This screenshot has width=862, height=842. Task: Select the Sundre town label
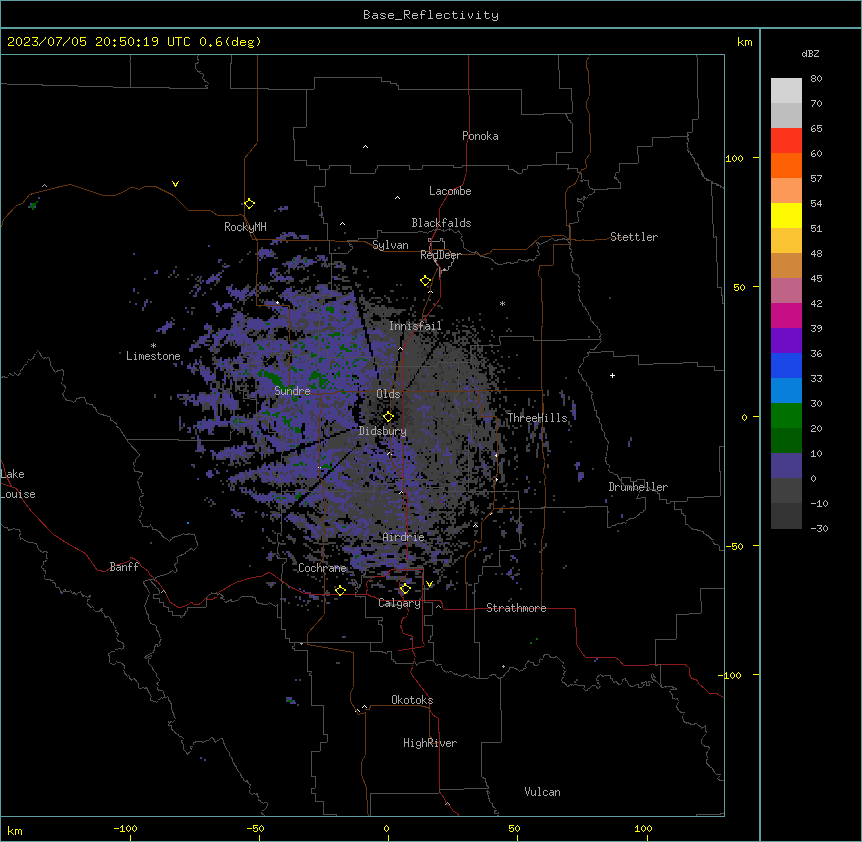[x=292, y=391]
